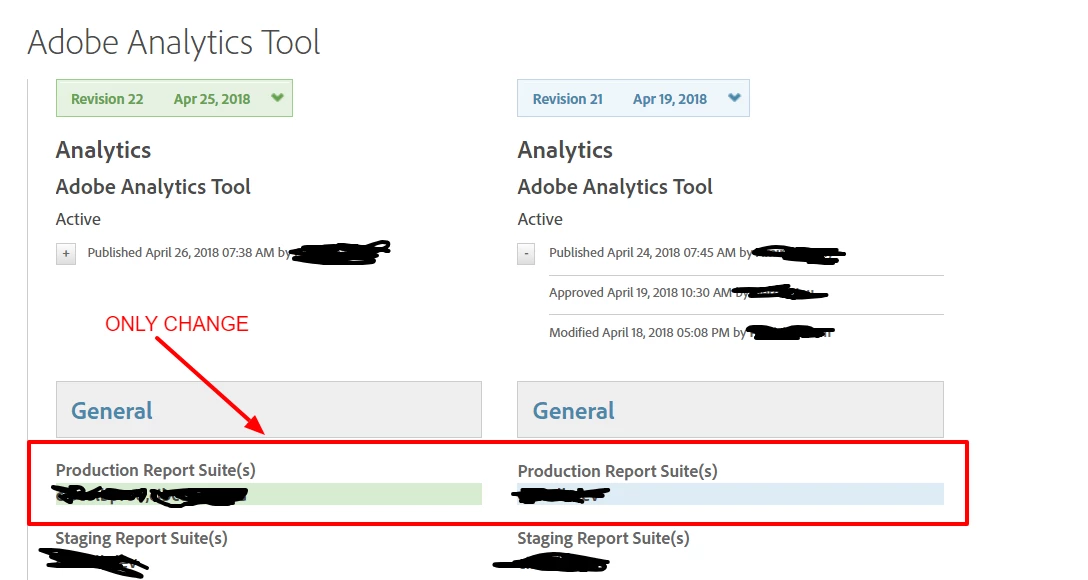Click the blue chevron beside Apr 19, 2018

pyautogui.click(x=734, y=98)
